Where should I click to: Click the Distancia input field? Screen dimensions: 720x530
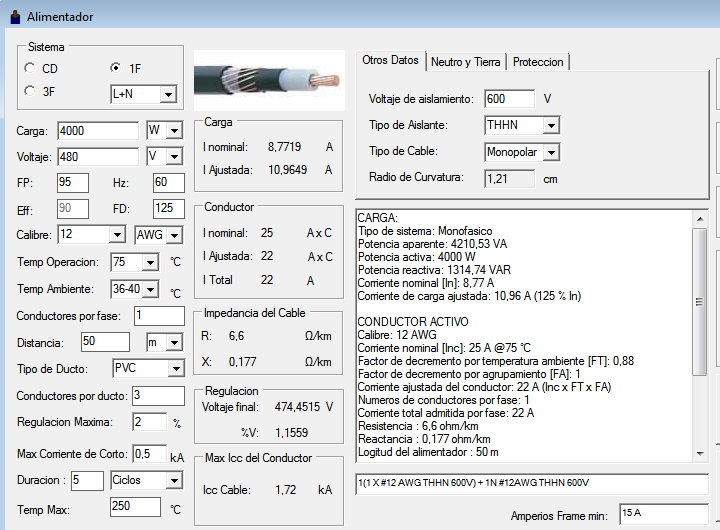(x=105, y=342)
